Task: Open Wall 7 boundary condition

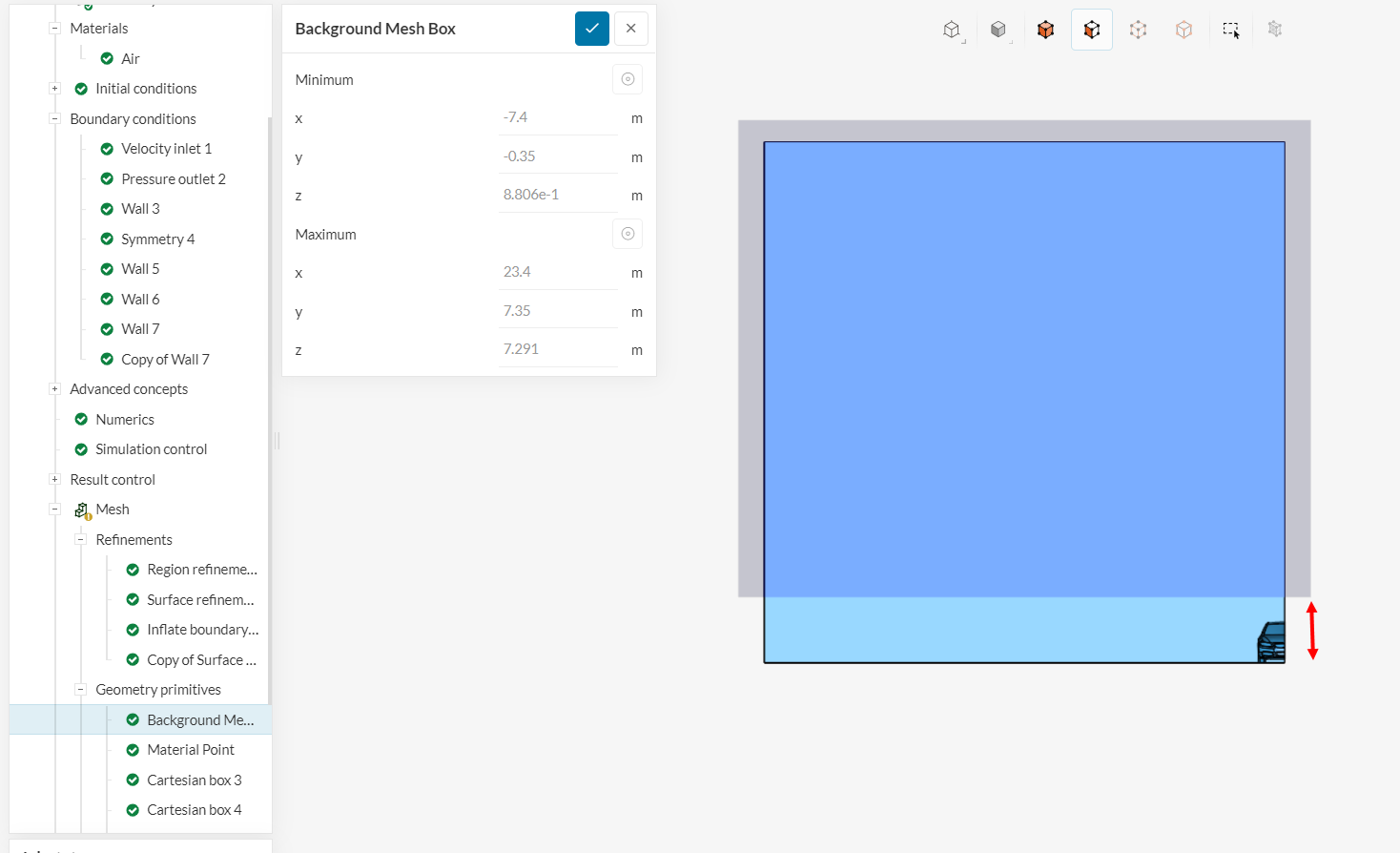Action: point(140,329)
